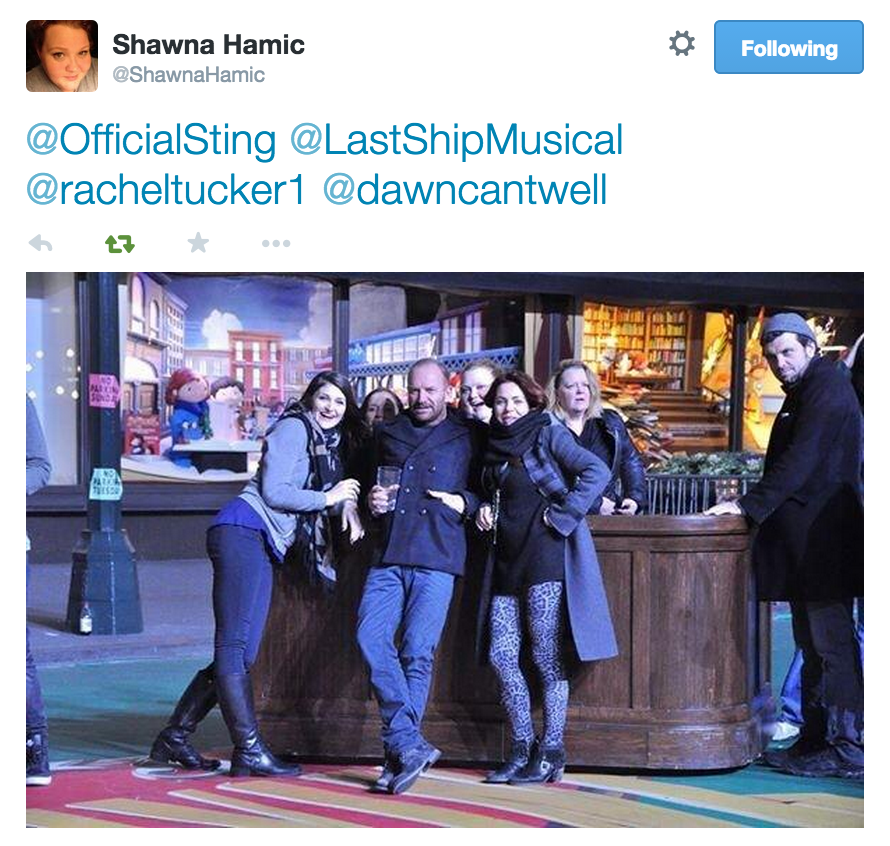
Task: Open the three-dot more options icon
Action: [276, 244]
